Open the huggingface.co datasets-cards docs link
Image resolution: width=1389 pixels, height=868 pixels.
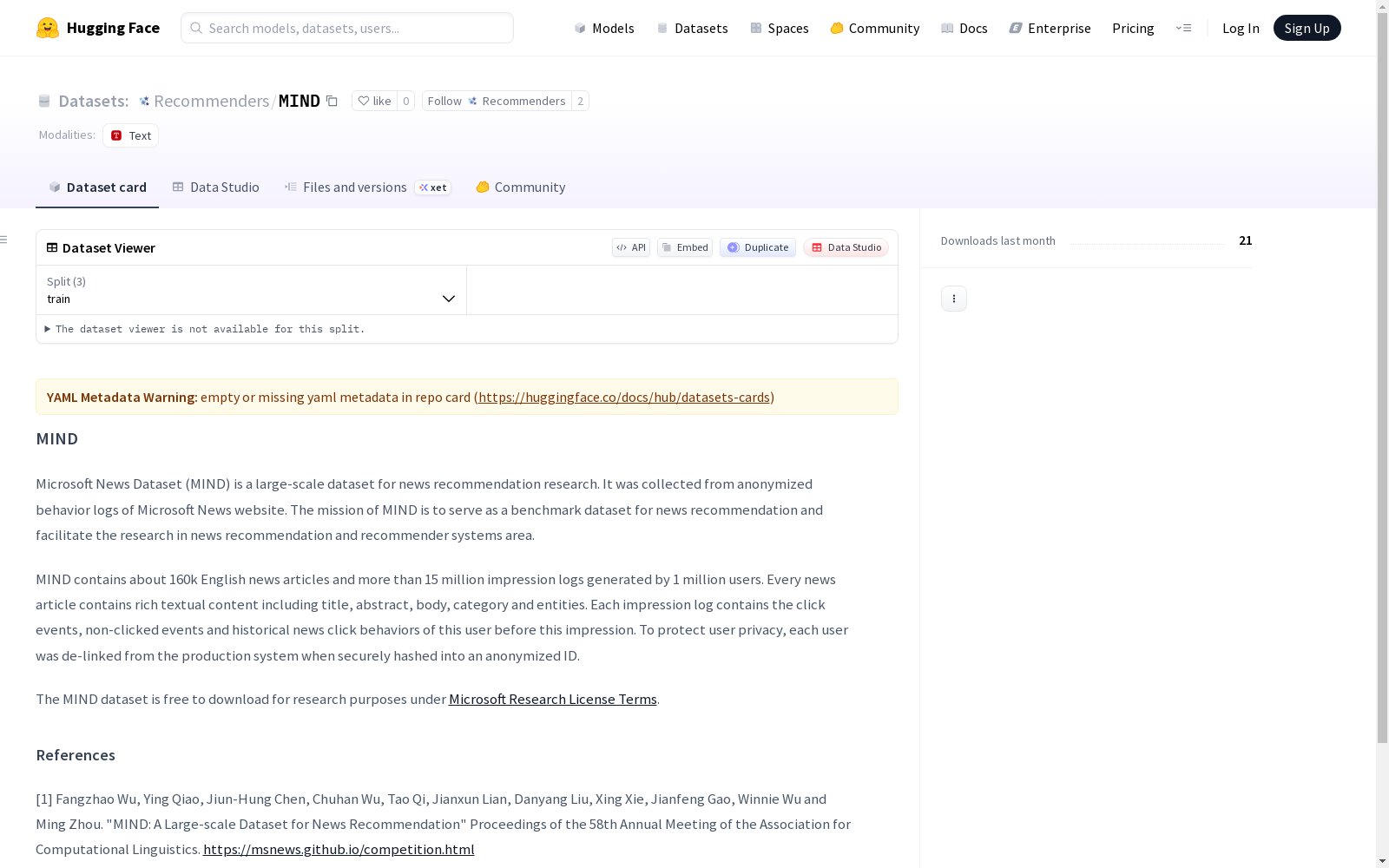(x=624, y=397)
